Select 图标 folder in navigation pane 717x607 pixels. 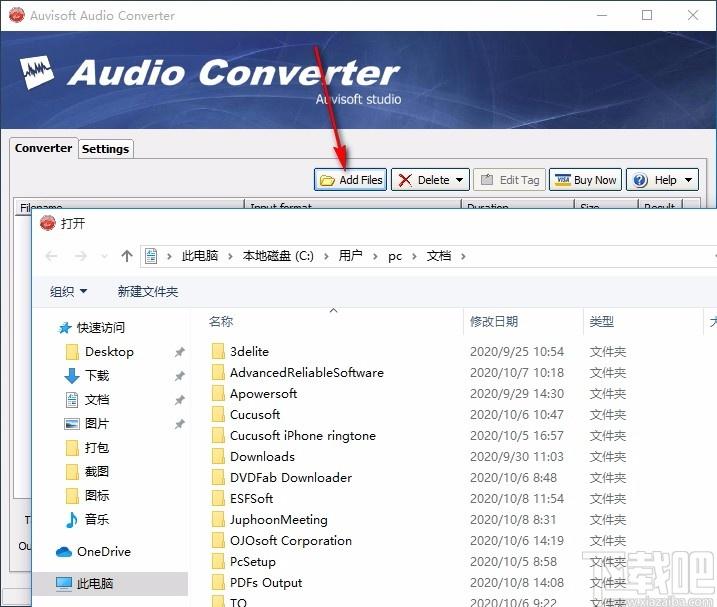click(x=97, y=495)
